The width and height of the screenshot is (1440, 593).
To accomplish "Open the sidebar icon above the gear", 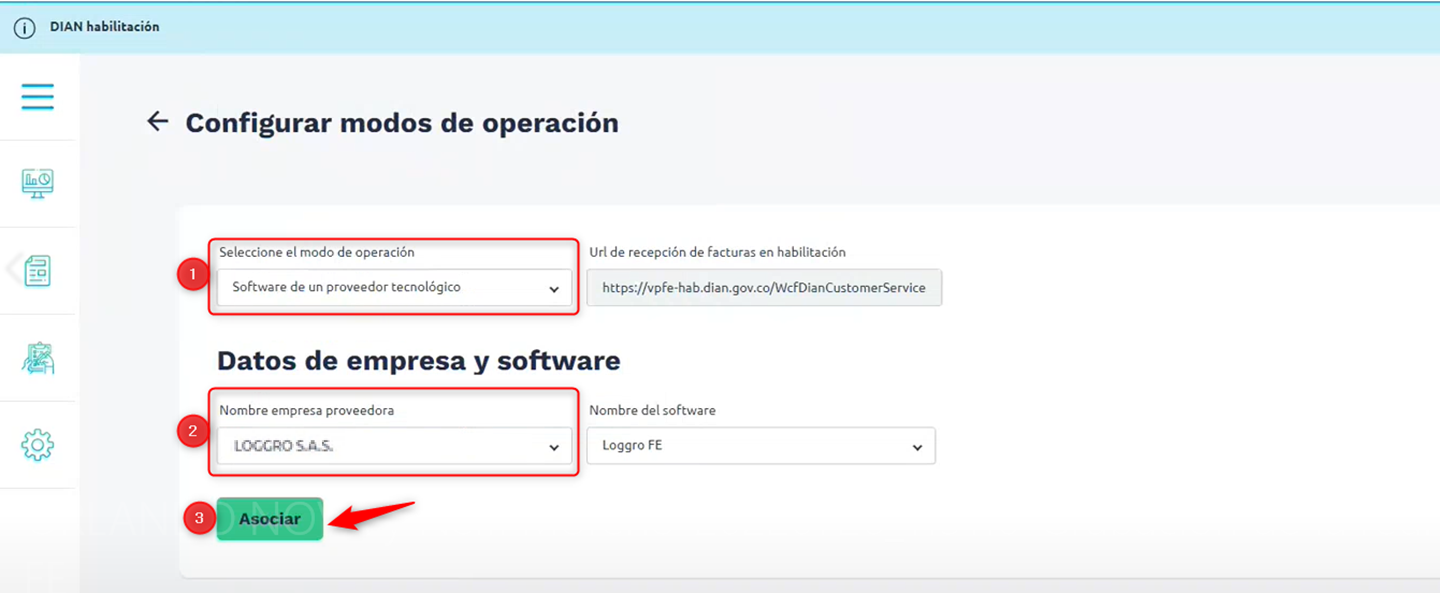I will (x=38, y=357).
